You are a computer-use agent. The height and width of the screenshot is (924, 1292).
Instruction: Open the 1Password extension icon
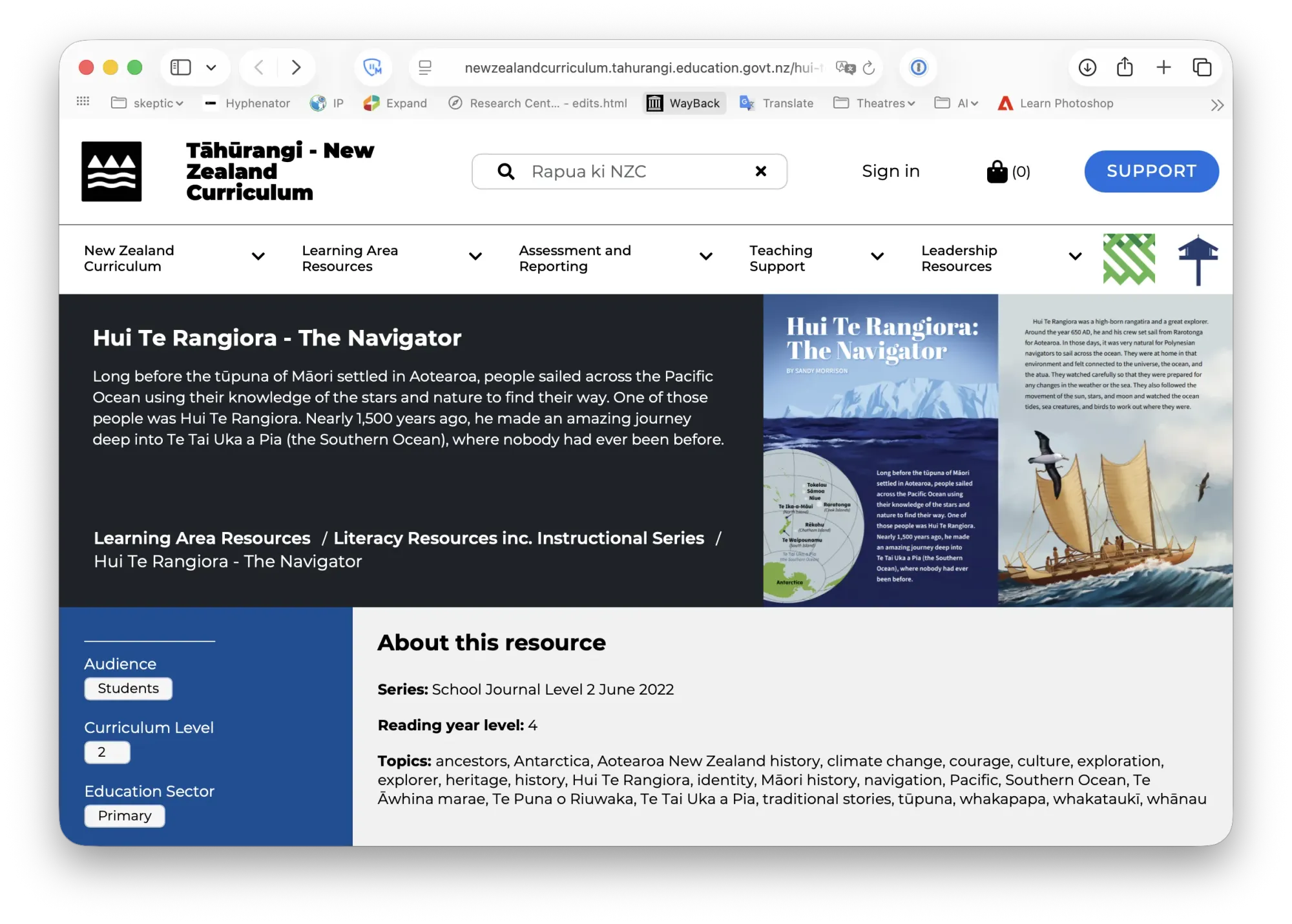pos(918,67)
